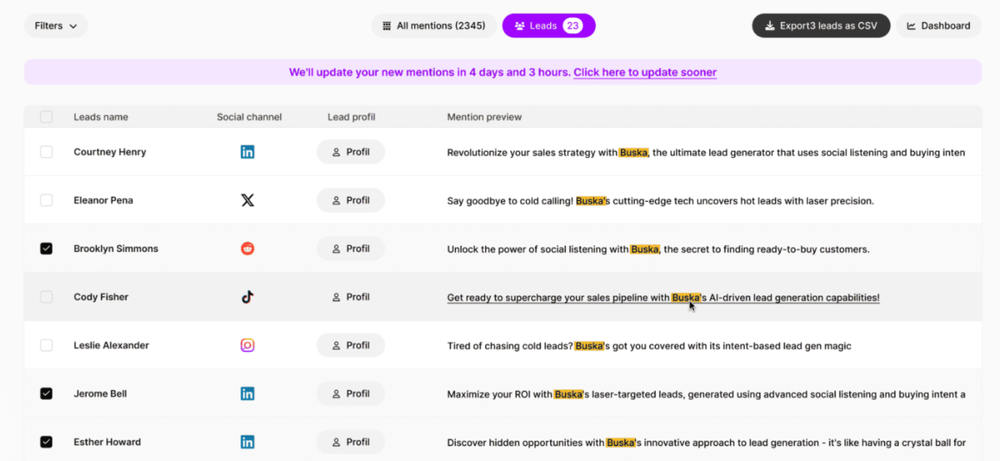The image size is (1000, 461).
Task: Click the download icon on Export button
Action: (x=770, y=26)
